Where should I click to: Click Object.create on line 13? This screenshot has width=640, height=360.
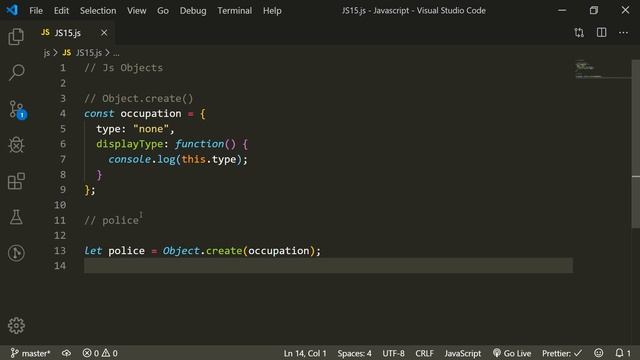pos(202,251)
